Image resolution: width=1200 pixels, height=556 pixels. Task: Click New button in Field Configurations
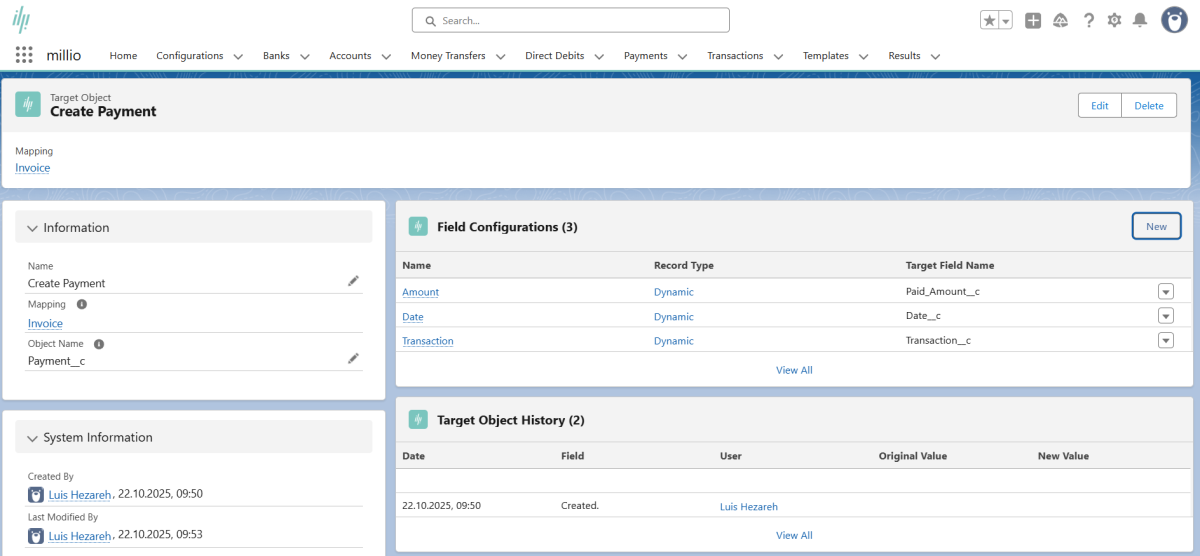click(x=1156, y=227)
